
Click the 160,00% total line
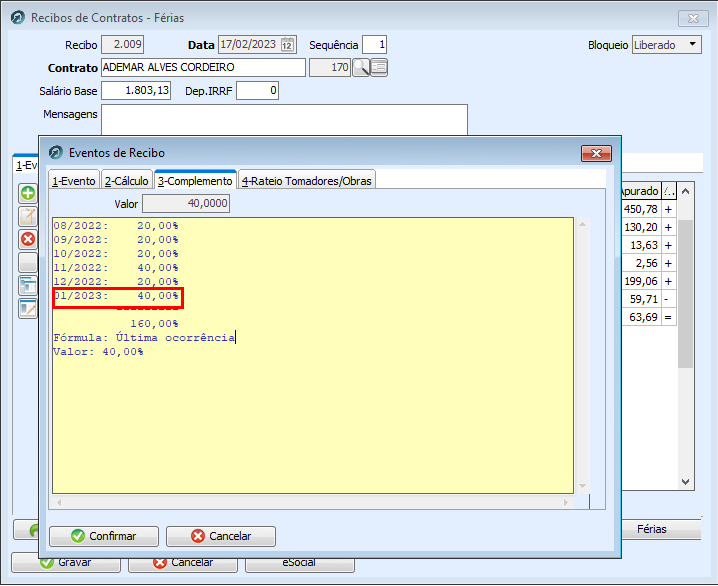point(154,324)
